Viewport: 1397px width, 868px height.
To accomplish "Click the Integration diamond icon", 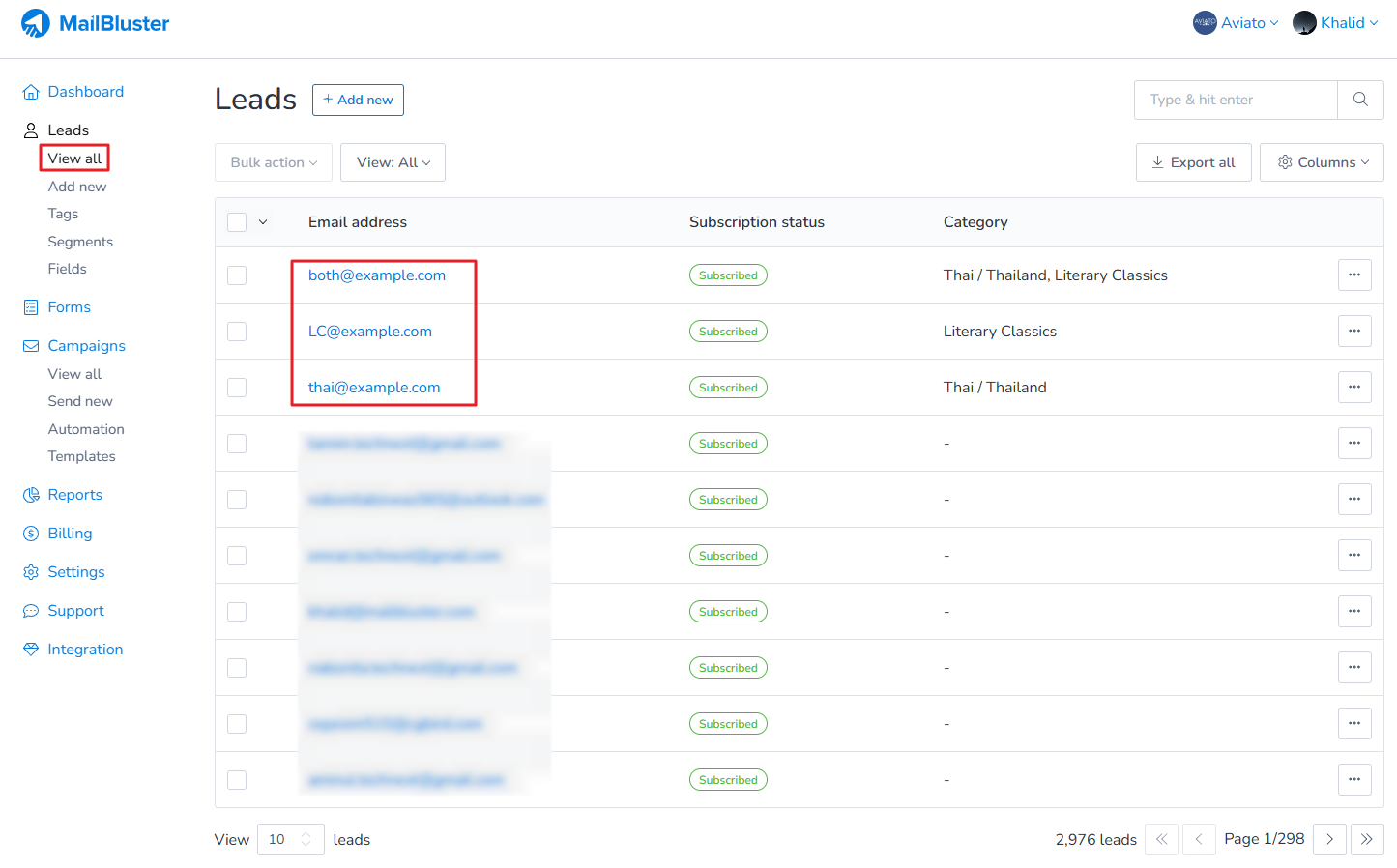I will [31, 650].
